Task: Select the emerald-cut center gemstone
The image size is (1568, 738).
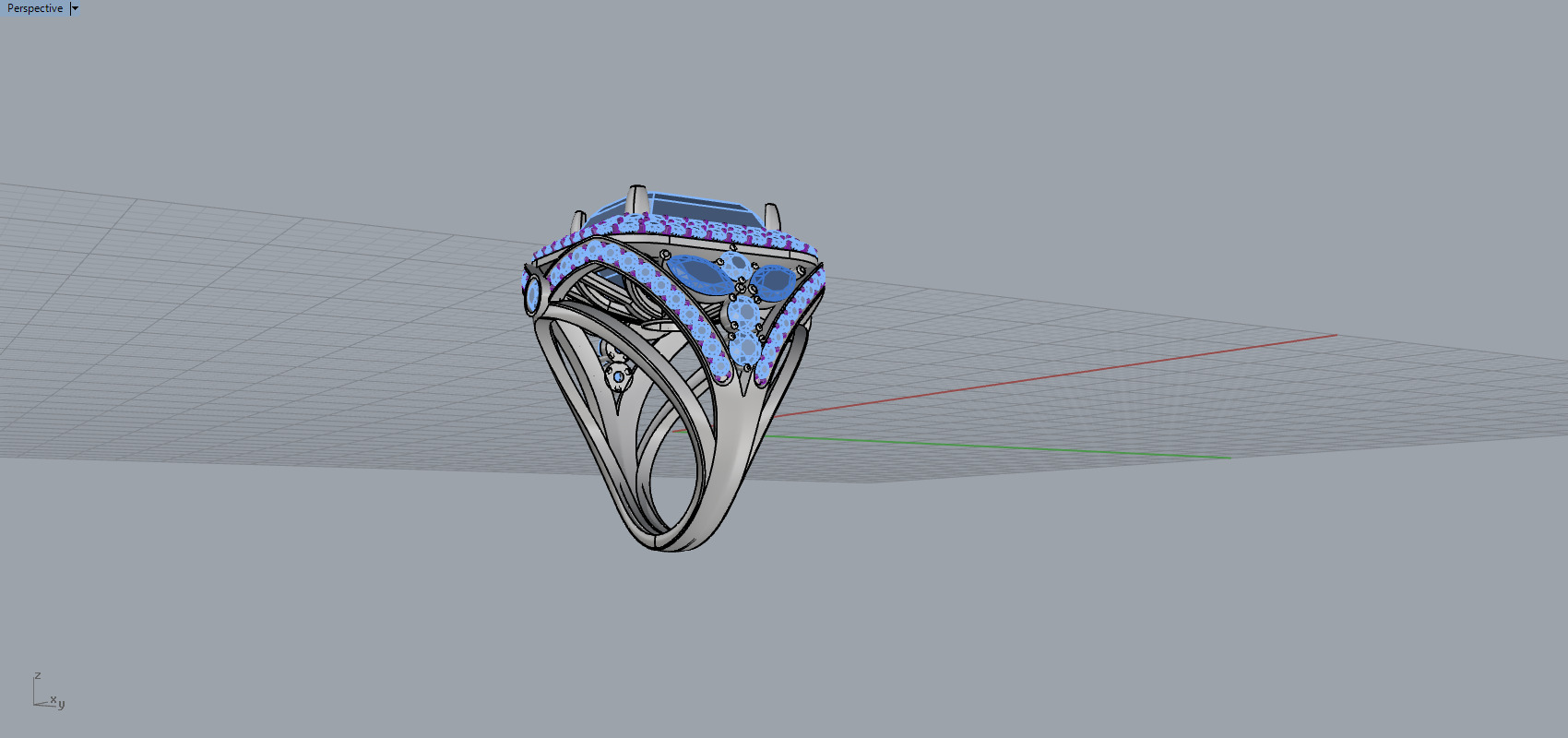Action: tap(700, 210)
